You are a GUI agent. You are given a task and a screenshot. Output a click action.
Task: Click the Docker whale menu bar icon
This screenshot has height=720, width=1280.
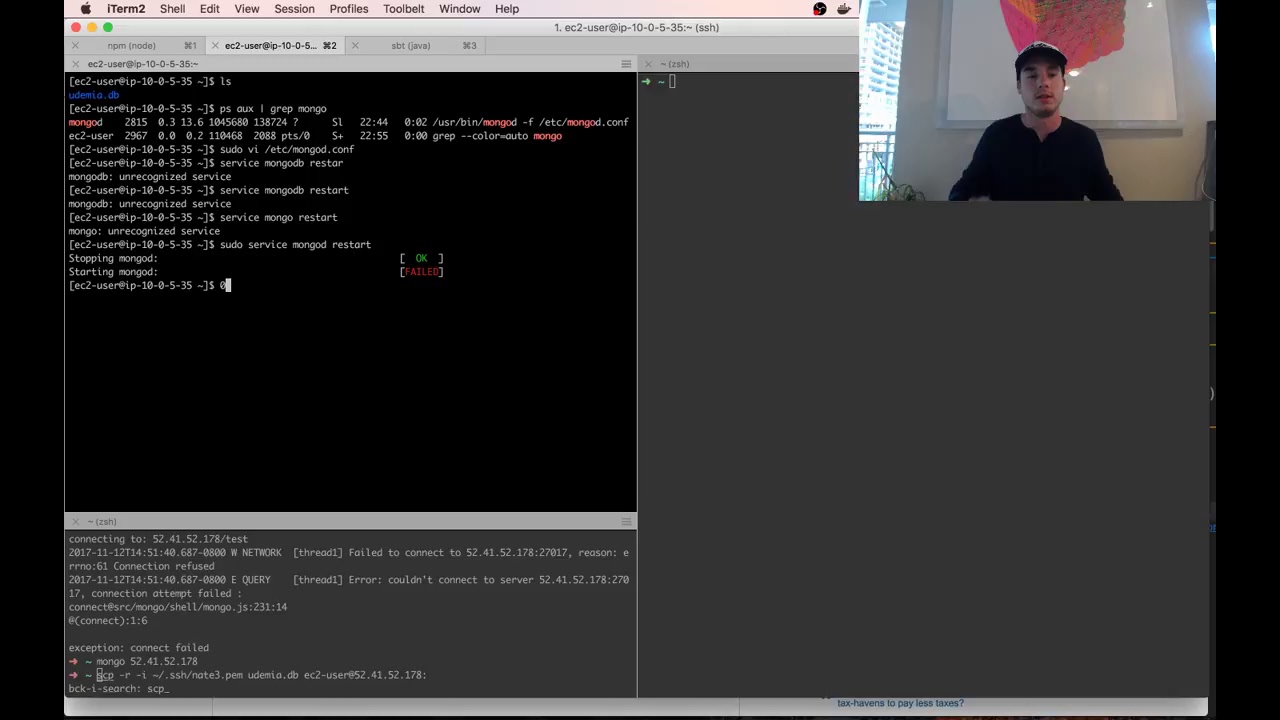(845, 9)
